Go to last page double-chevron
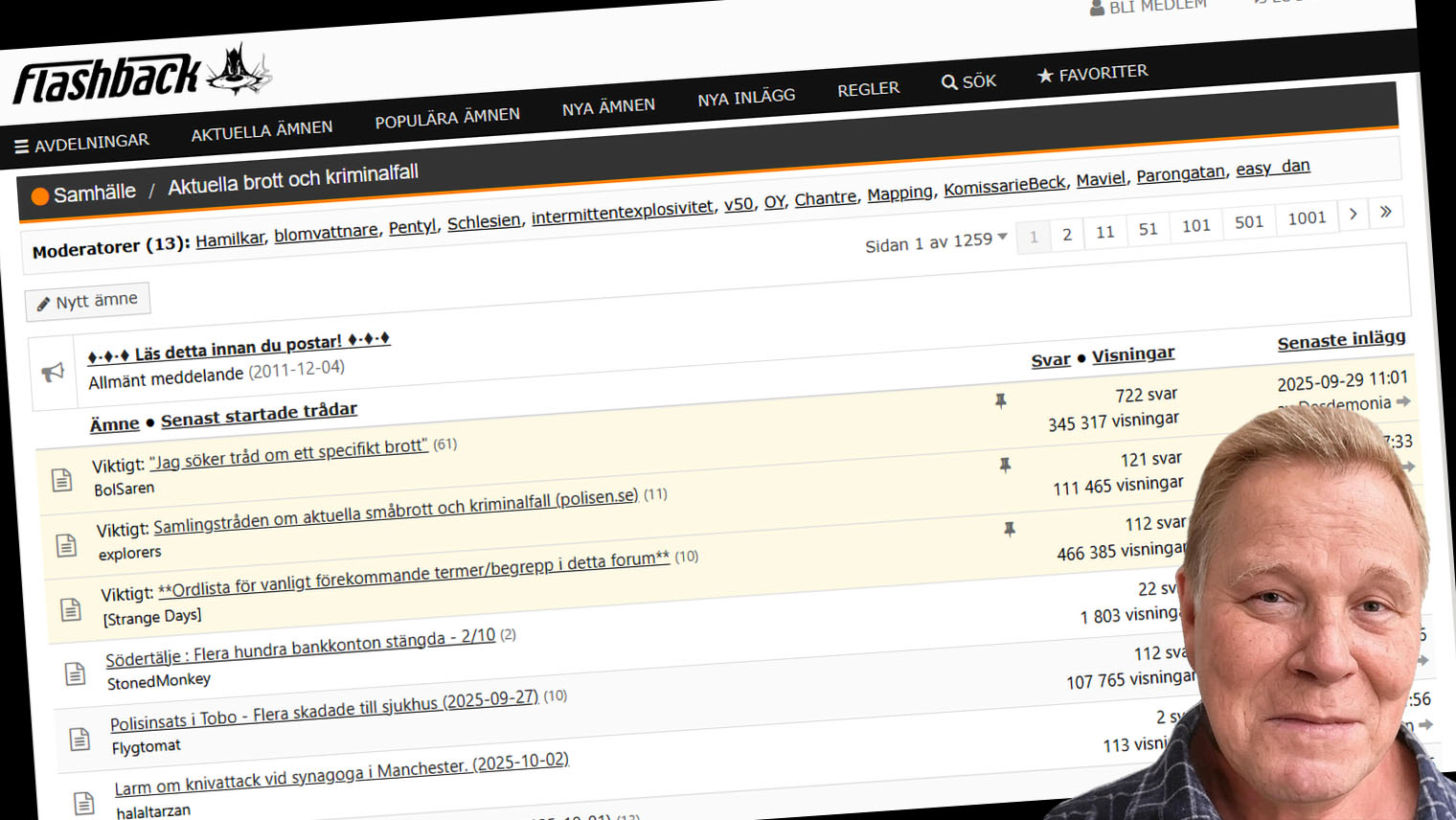Image resolution: width=1456 pixels, height=820 pixels. tap(1385, 212)
